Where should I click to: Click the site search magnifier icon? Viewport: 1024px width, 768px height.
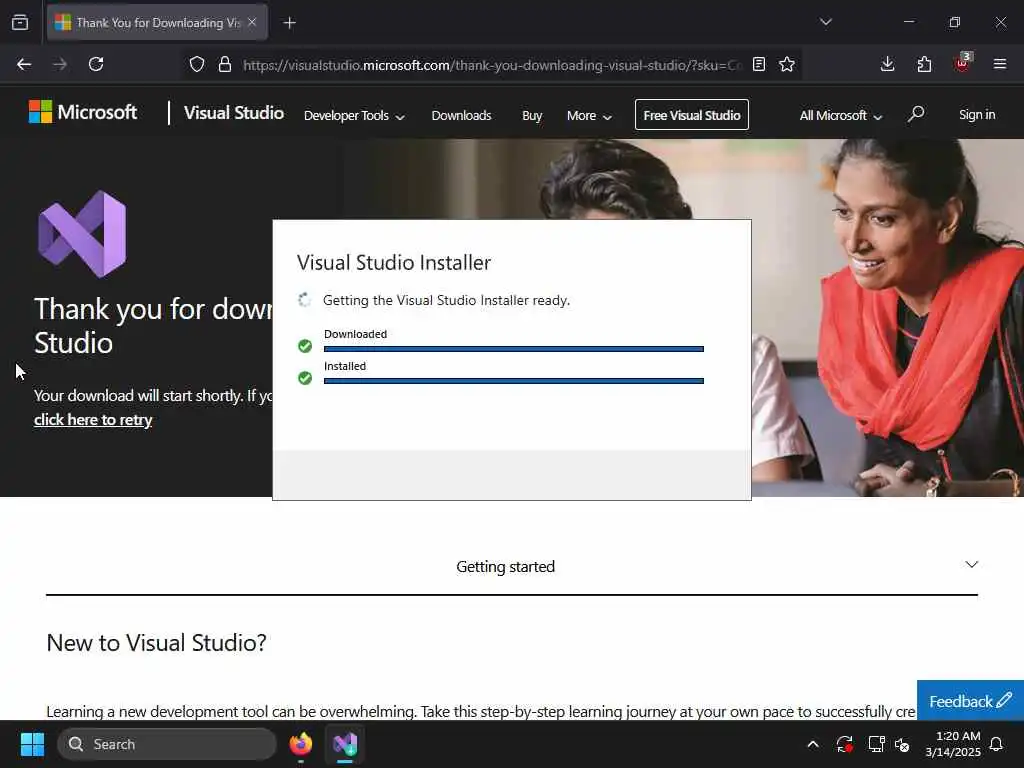[916, 114]
